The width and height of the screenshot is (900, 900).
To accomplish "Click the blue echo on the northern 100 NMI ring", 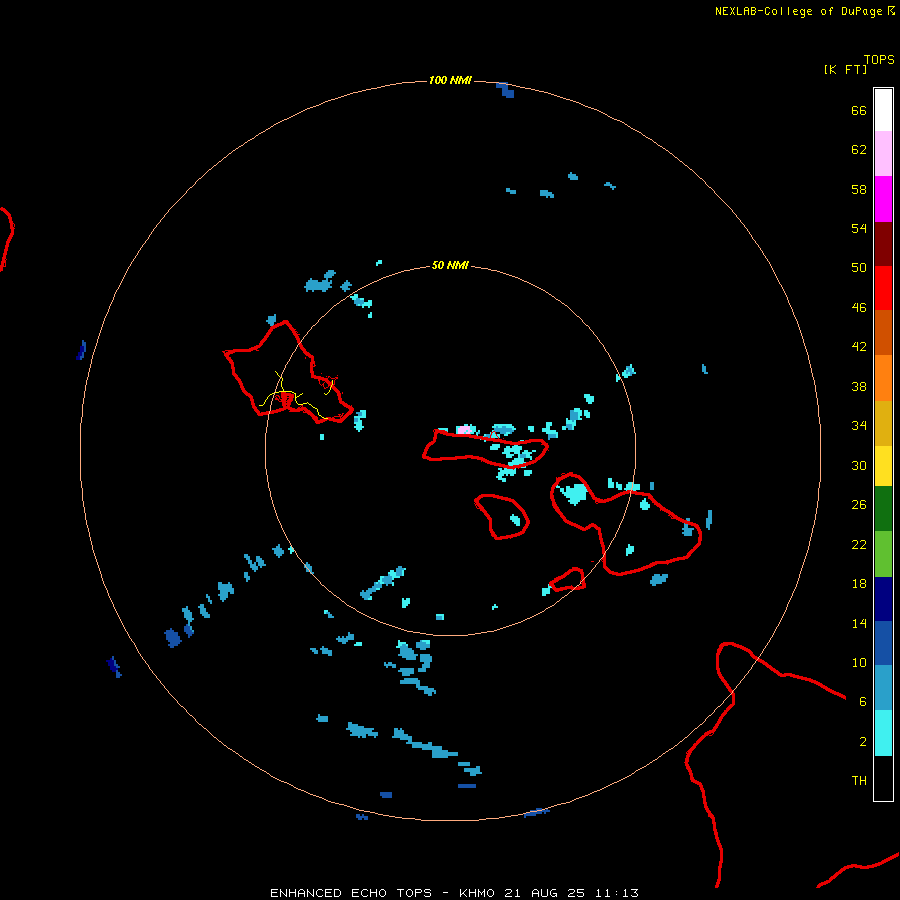I will coord(506,90).
